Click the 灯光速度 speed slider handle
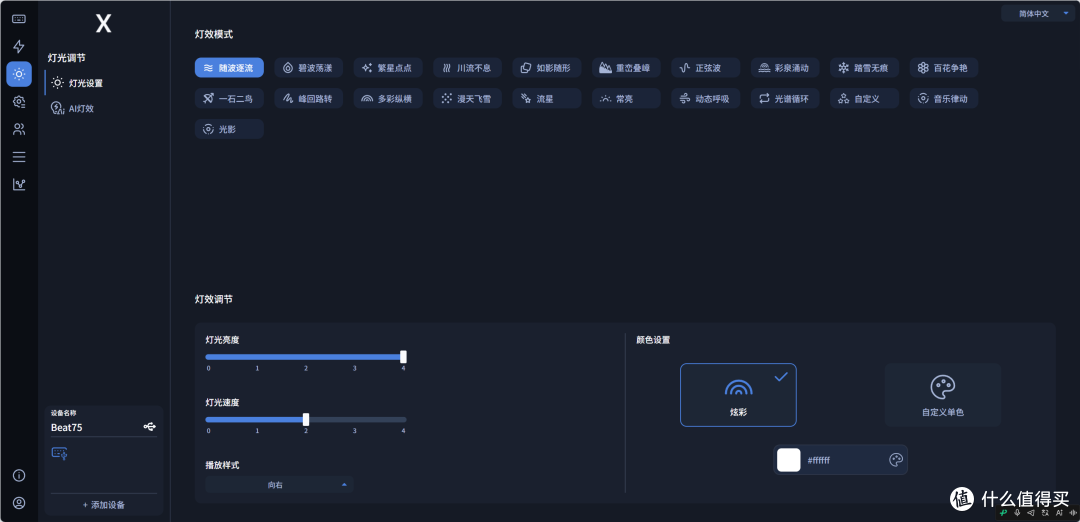1080x522 pixels. pyautogui.click(x=306, y=419)
